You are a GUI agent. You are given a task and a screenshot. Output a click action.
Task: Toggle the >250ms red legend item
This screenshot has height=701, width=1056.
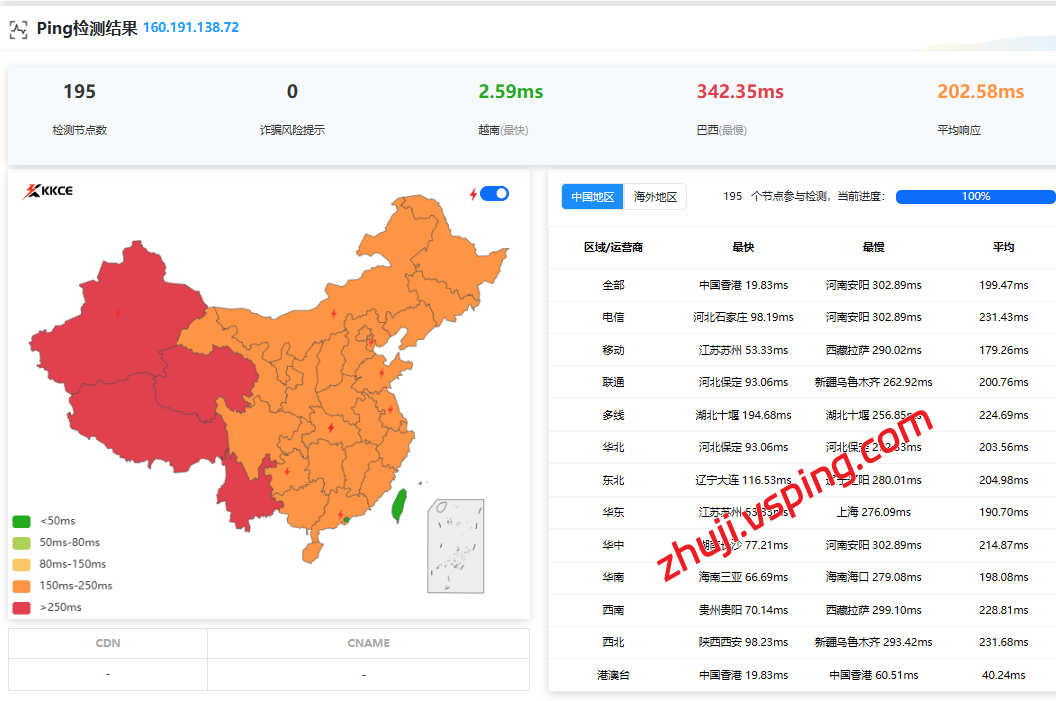46,607
